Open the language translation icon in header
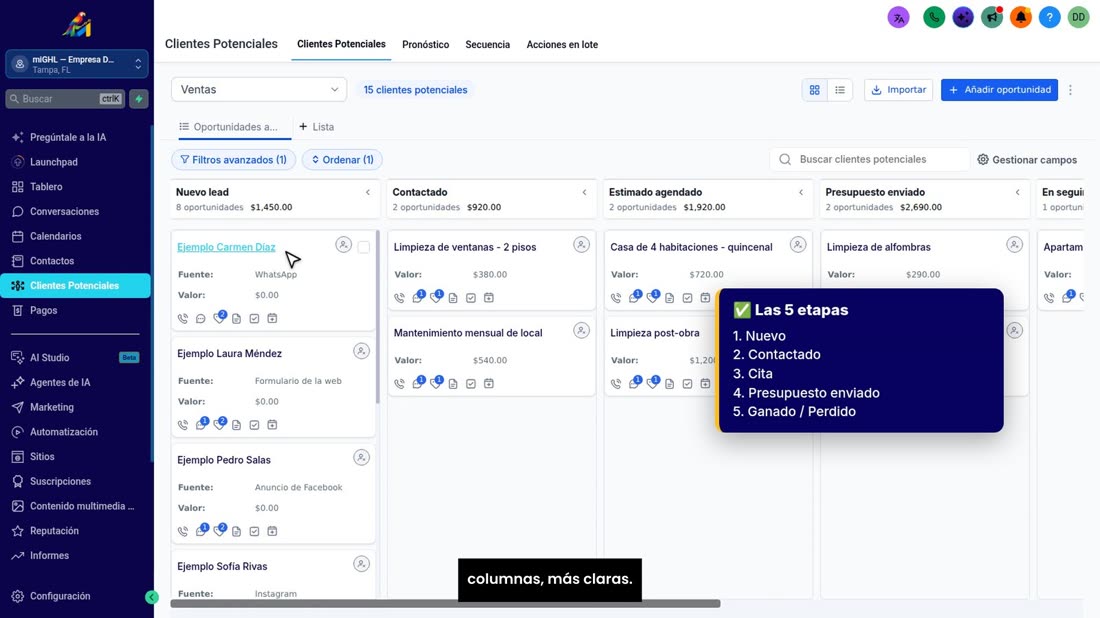 coord(898,18)
